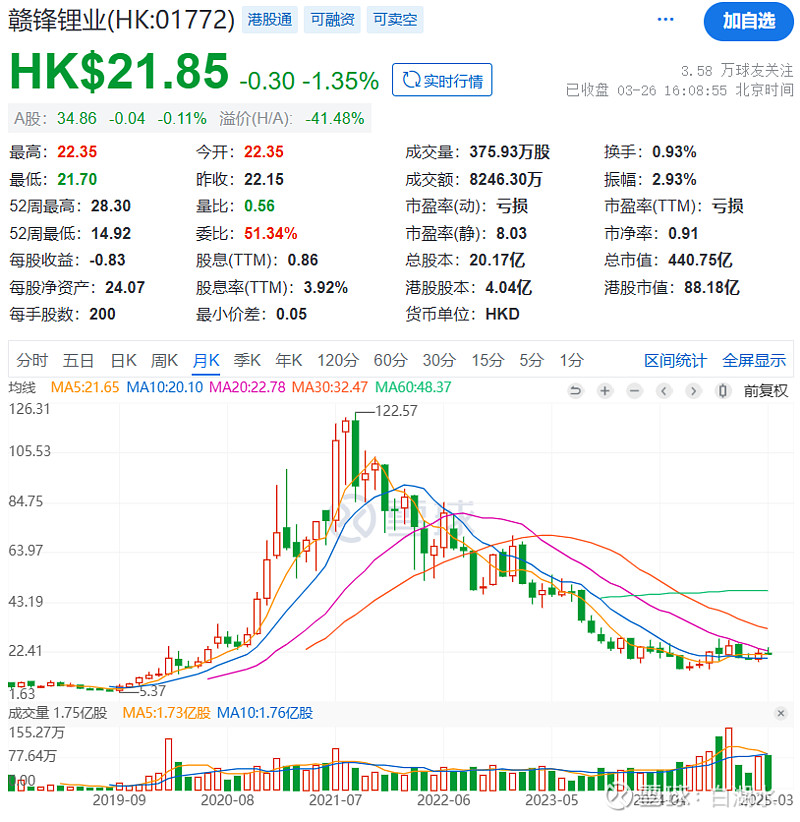Click the MA60:48.37 indicator label
The height and width of the screenshot is (822, 800).
coord(413,387)
